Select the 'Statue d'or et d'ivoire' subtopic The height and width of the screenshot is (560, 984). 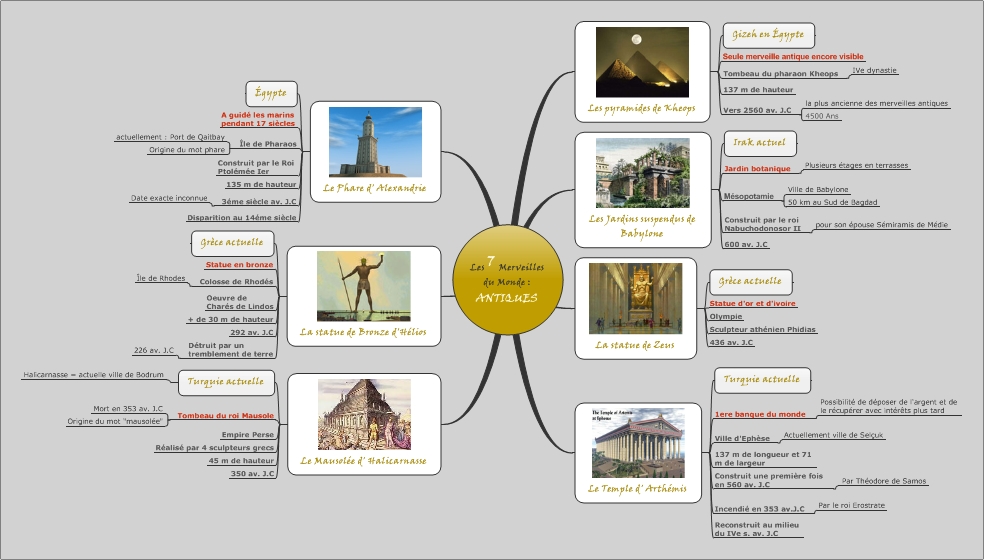tap(752, 303)
